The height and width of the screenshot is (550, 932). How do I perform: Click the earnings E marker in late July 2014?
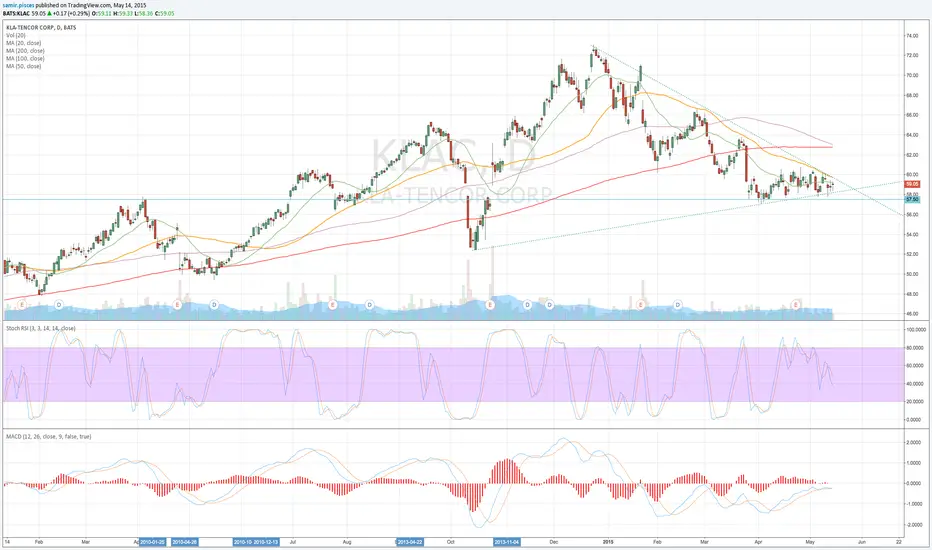[332, 304]
